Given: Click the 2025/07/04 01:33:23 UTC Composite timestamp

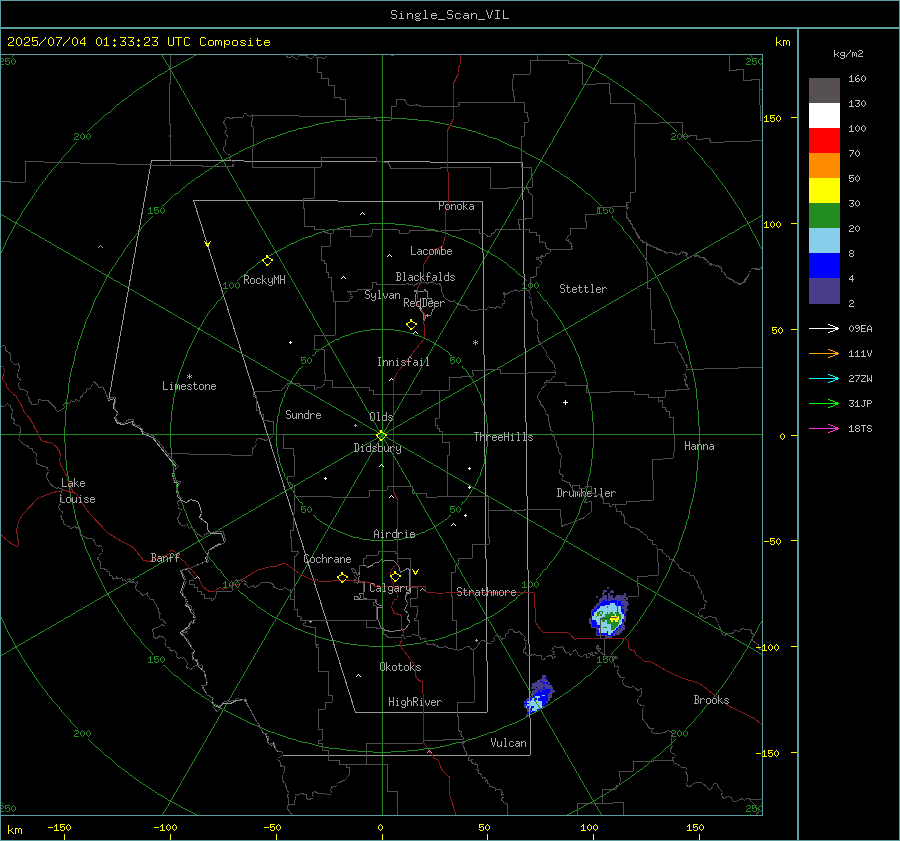Looking at the screenshot, I should click(x=138, y=42).
